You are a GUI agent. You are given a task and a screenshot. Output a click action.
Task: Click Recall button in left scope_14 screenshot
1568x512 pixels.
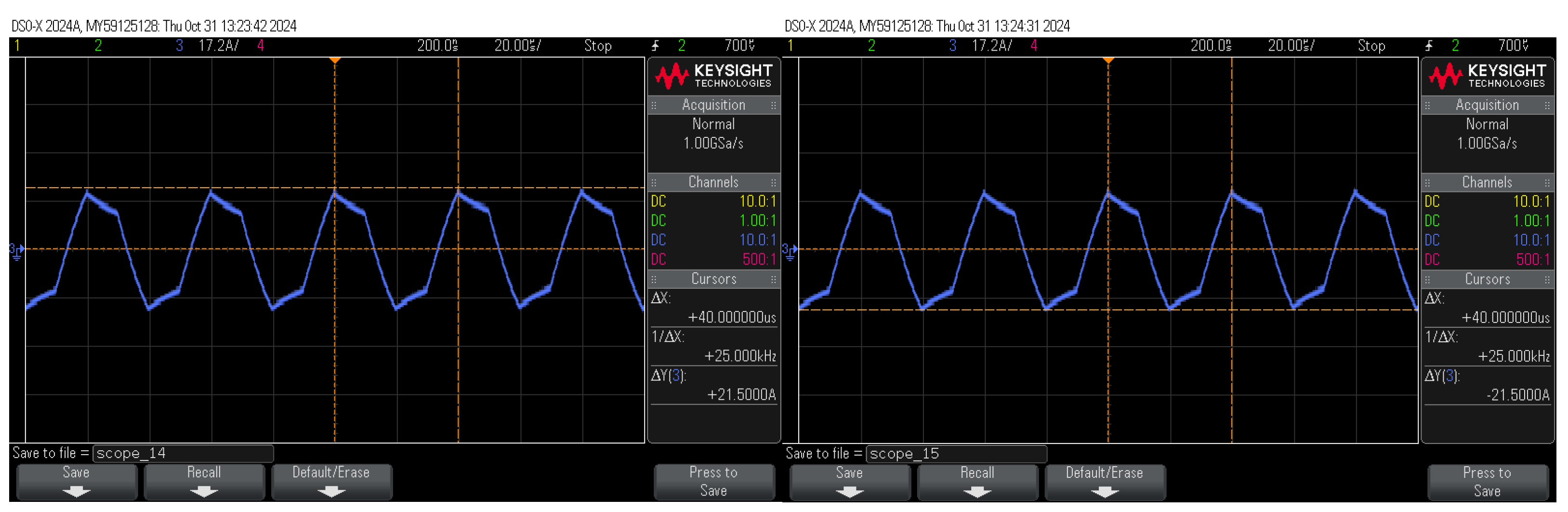[204, 482]
